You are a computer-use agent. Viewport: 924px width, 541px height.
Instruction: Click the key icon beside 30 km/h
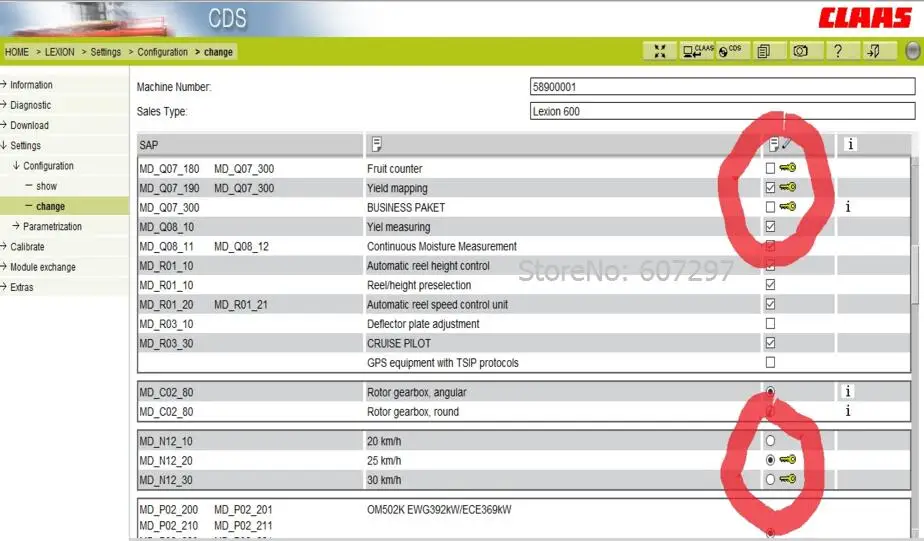pyautogui.click(x=788, y=479)
